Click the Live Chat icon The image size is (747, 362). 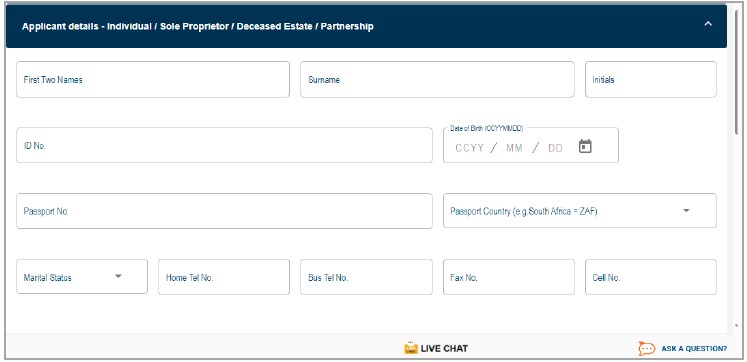point(411,348)
